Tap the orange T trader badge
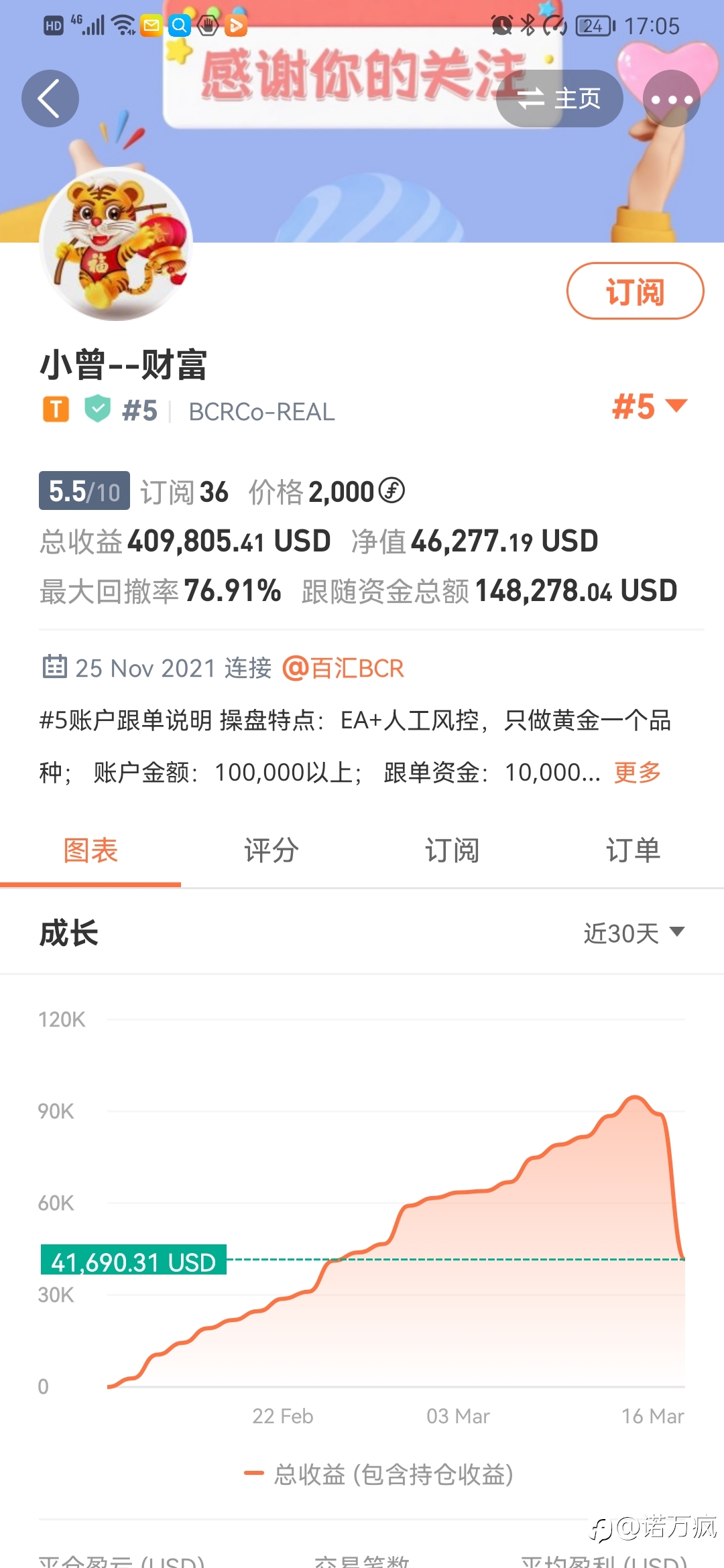The width and height of the screenshot is (724, 1568). (56, 409)
